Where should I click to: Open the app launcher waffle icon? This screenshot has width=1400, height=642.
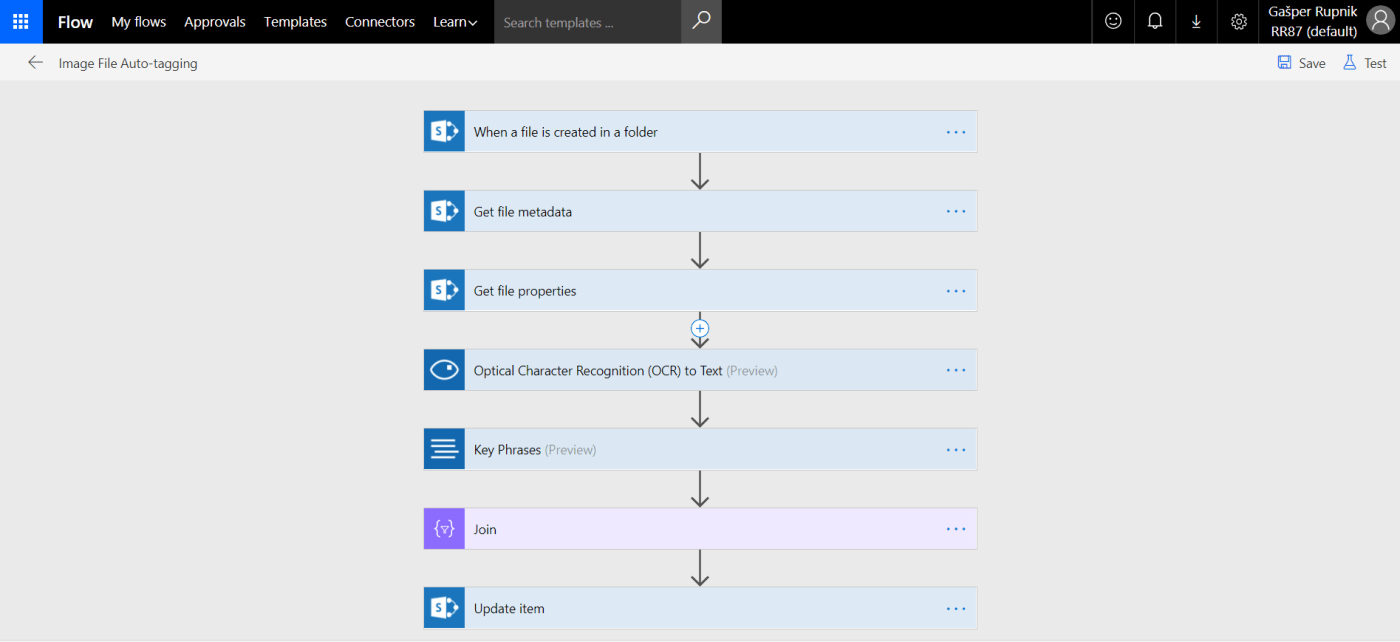point(21,21)
